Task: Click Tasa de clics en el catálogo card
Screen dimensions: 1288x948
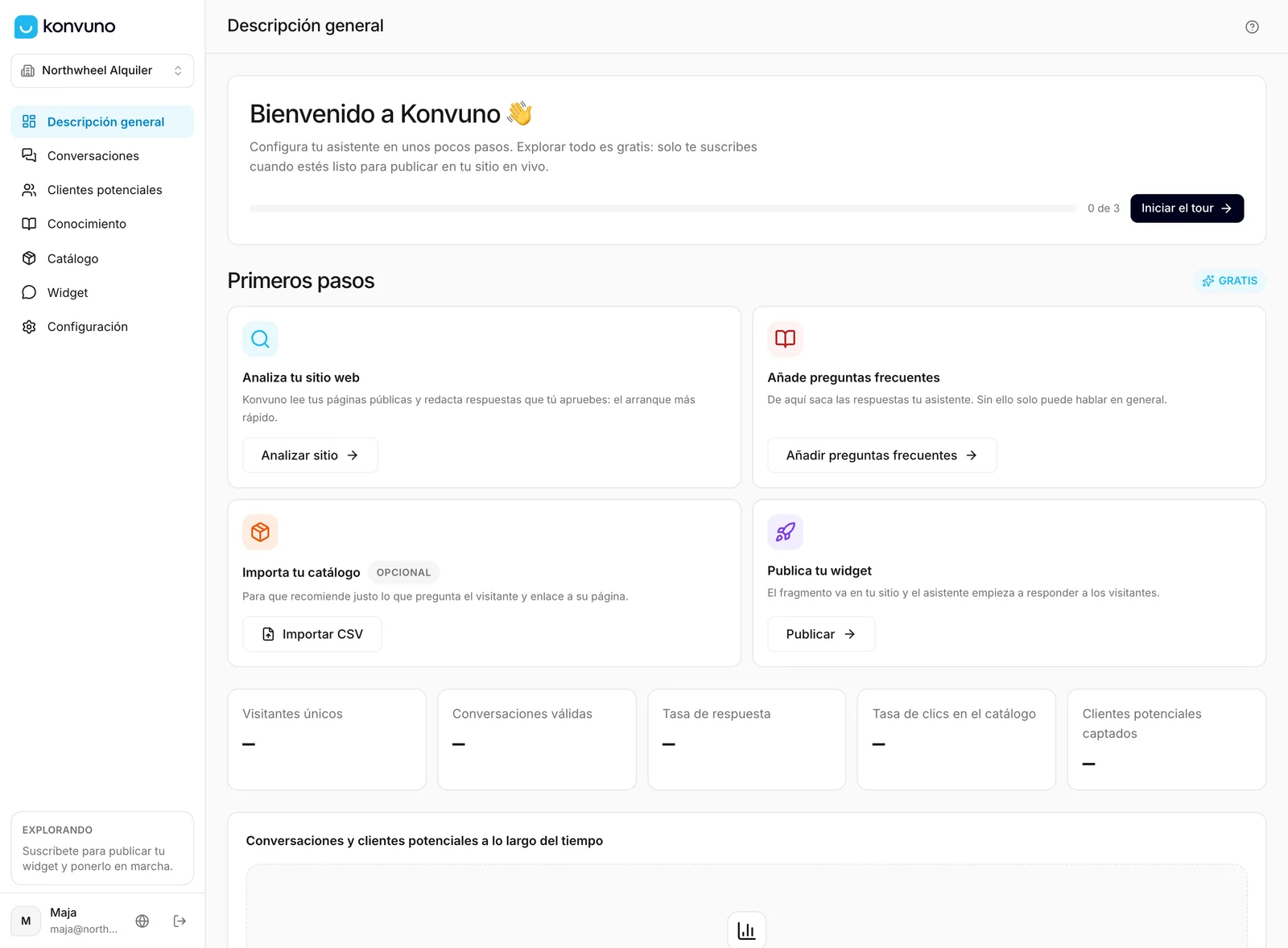Action: (x=956, y=740)
